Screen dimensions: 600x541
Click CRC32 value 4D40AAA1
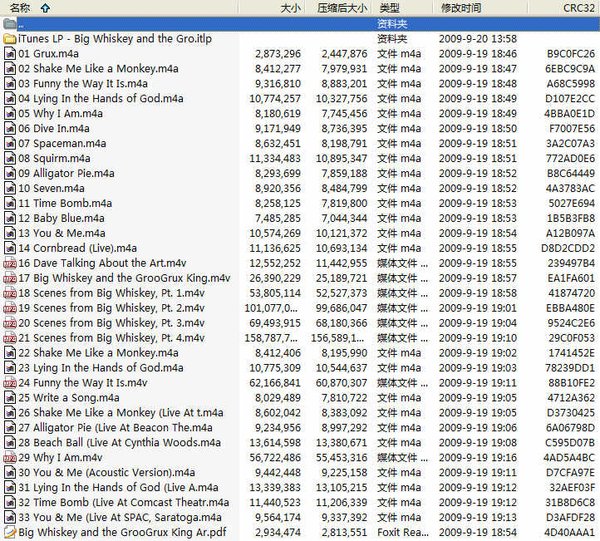click(x=570, y=532)
